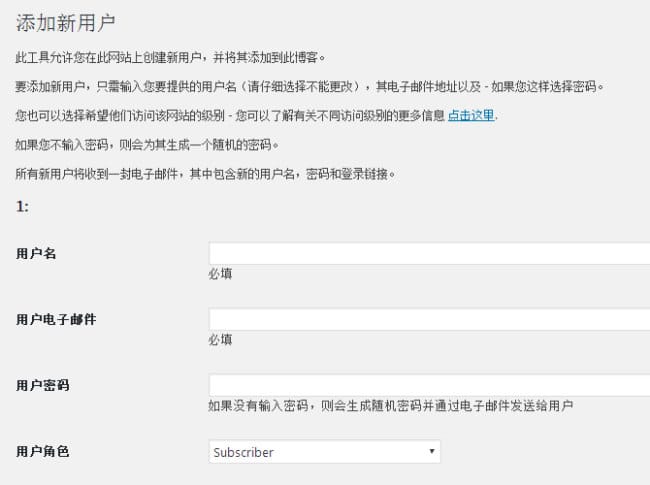The height and width of the screenshot is (485, 650).
Task: Click the paragraph beginning 所有新用户将收到
Action: click(x=205, y=174)
